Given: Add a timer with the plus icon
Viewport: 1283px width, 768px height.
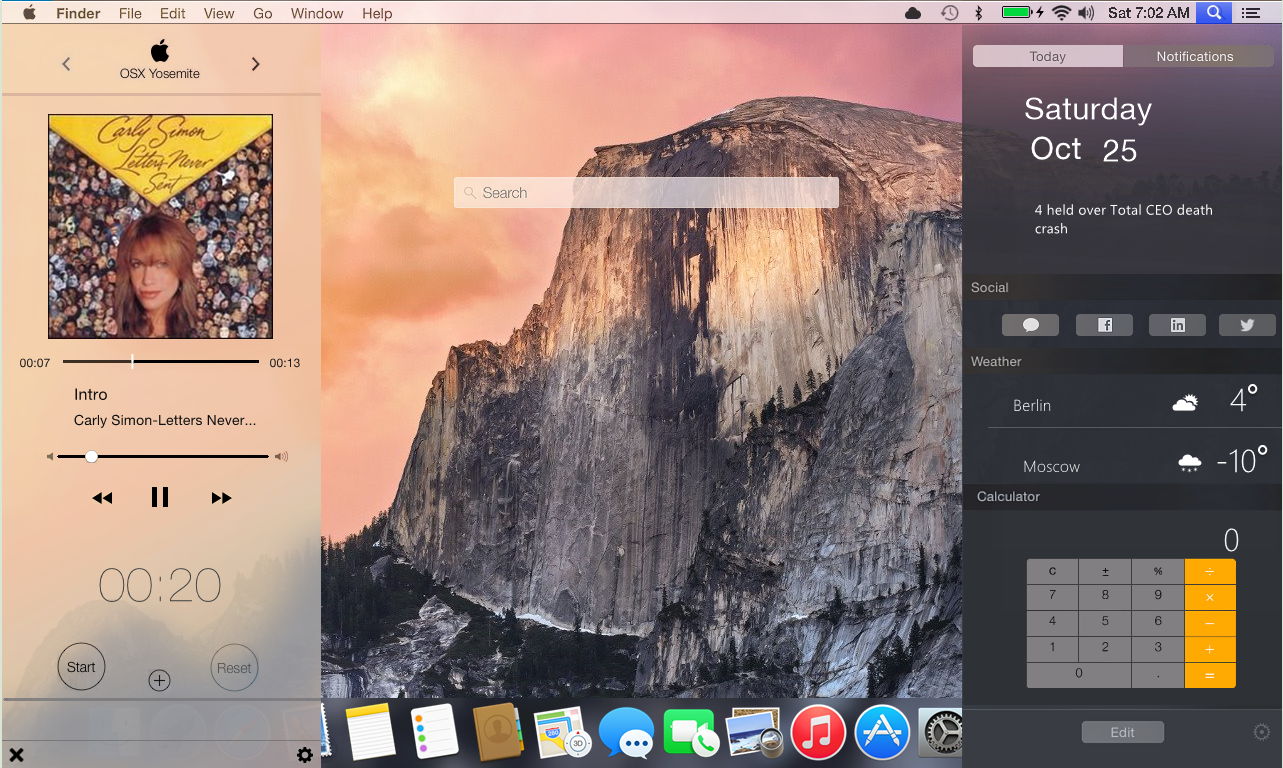Looking at the screenshot, I should click(x=159, y=680).
